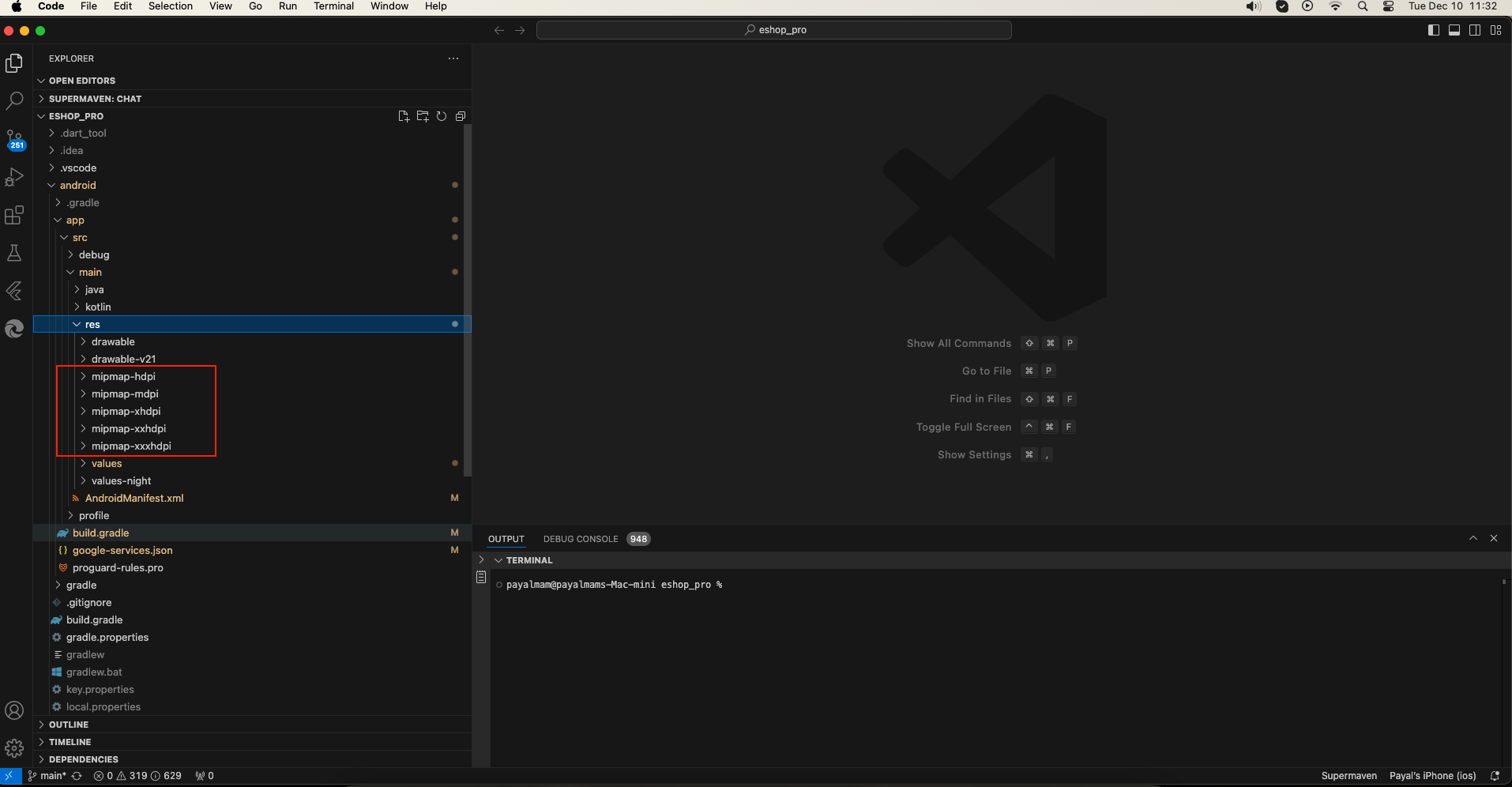Open the Selection menu
The width and height of the screenshot is (1512, 787).
click(171, 6)
